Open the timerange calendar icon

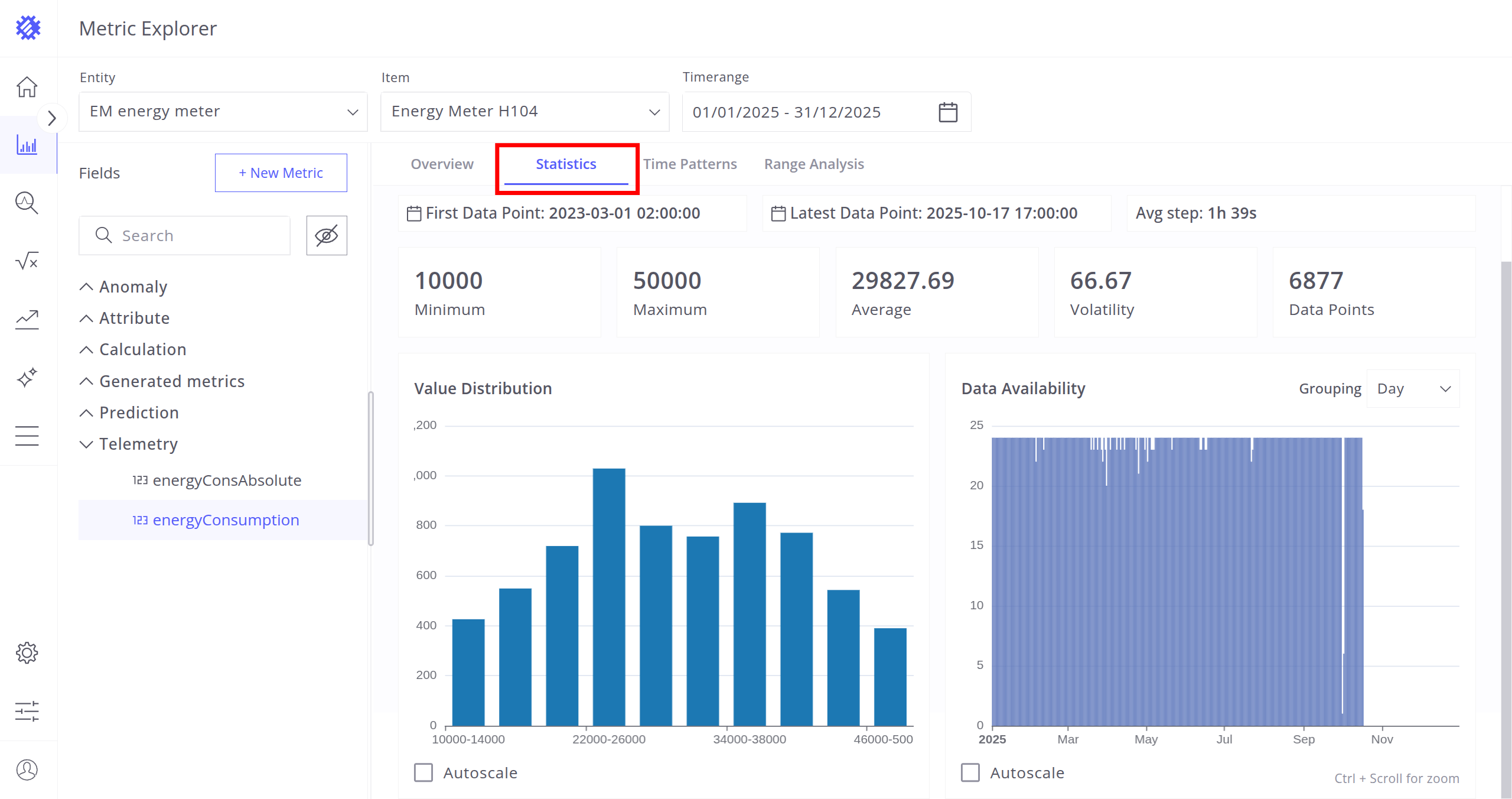click(948, 112)
